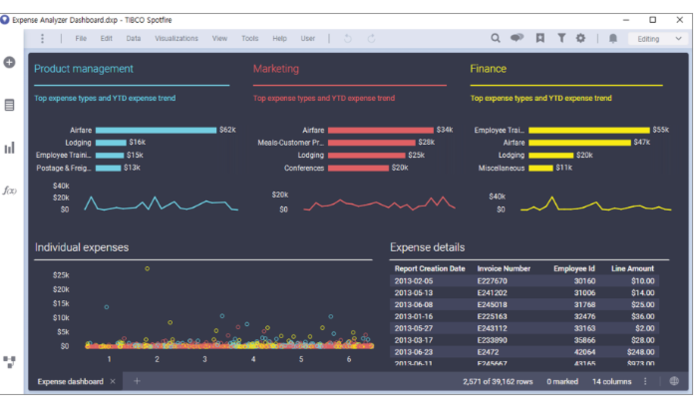
Task: Sort by the Line Amount column header
Action: (632, 268)
